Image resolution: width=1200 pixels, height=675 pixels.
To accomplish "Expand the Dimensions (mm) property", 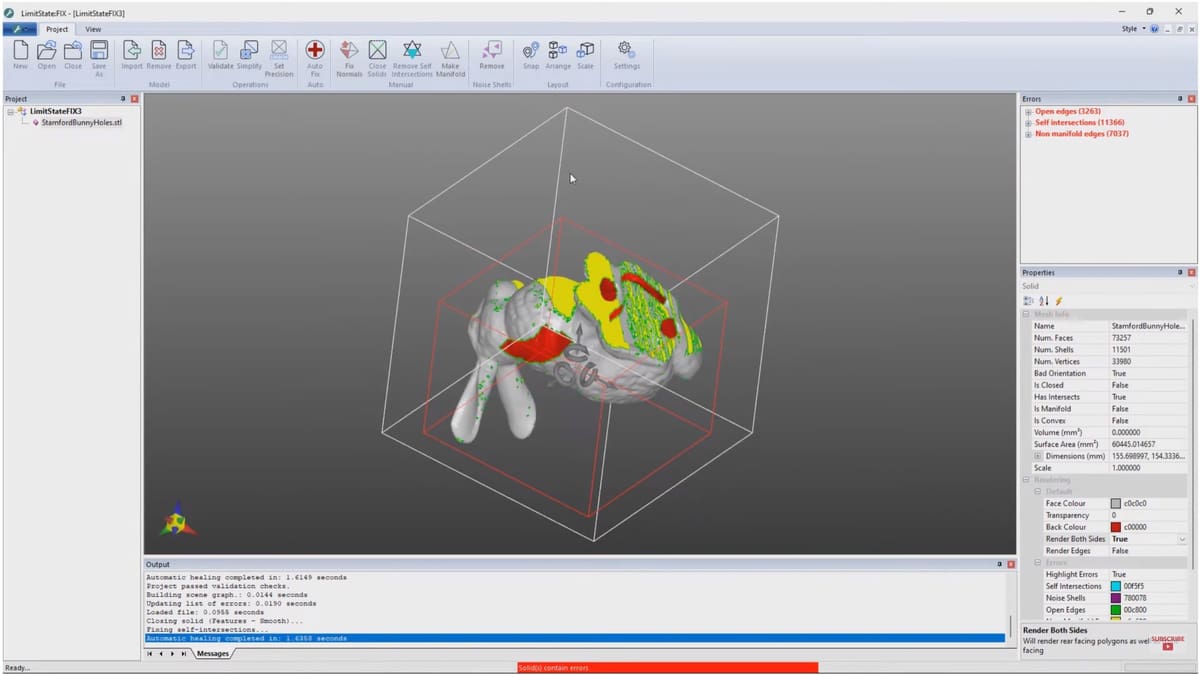I will coord(1038,456).
